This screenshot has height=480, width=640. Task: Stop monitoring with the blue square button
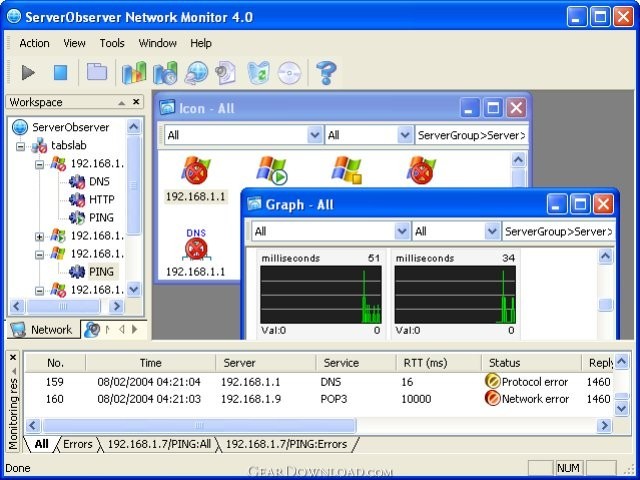[60, 73]
